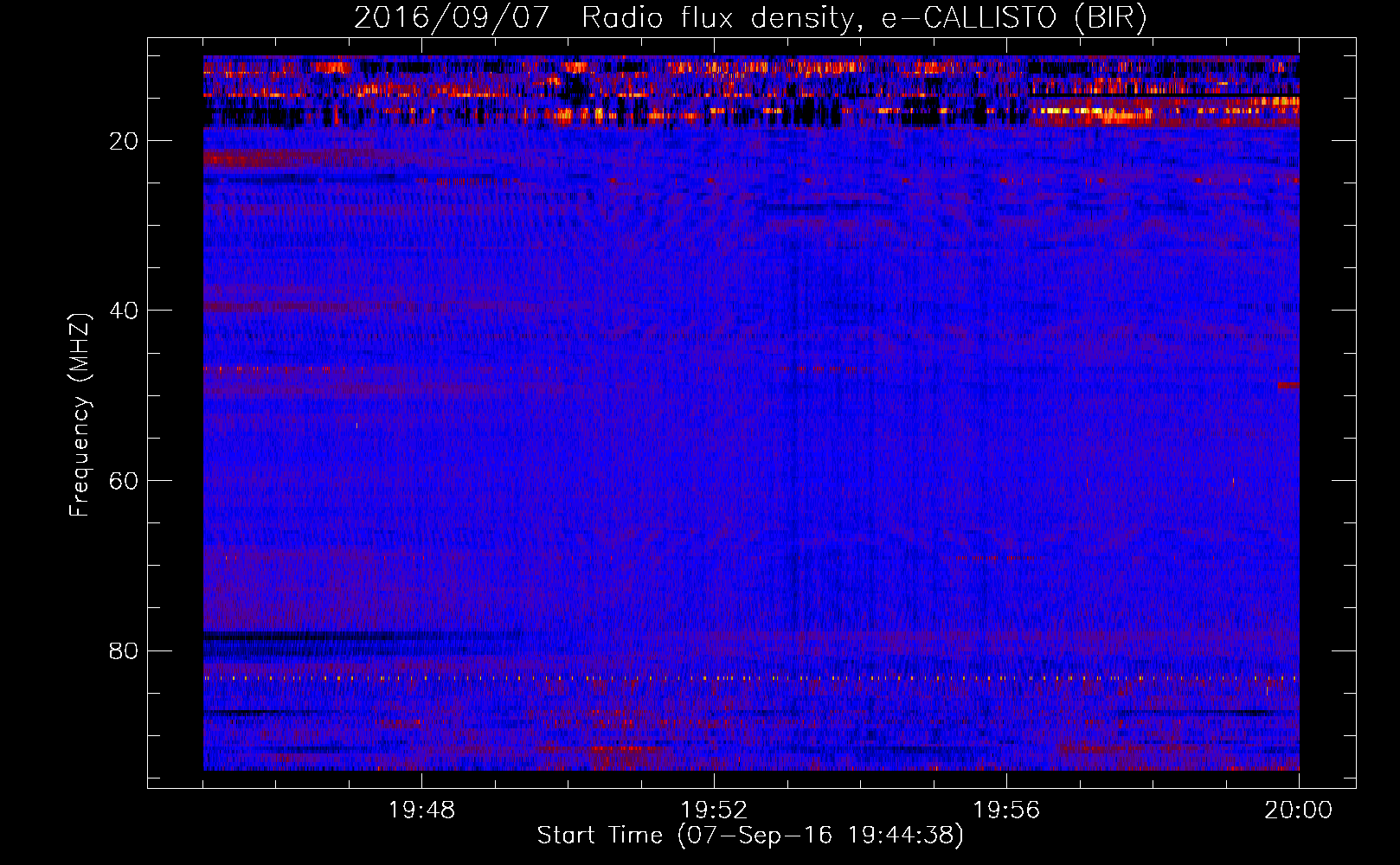The height and width of the screenshot is (865, 1400).
Task: Click the '60' frequency tick label
Action: click(125, 481)
